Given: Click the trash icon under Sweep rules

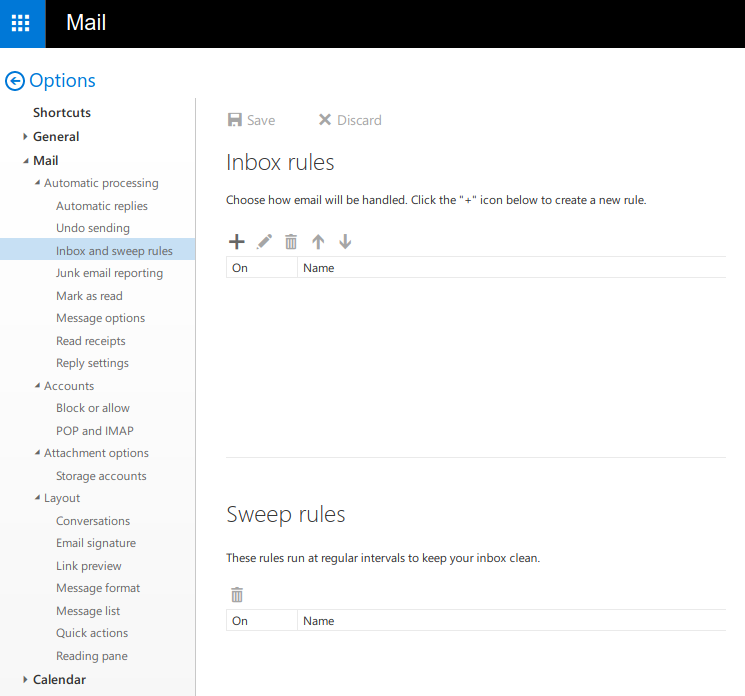Looking at the screenshot, I should coord(237,595).
